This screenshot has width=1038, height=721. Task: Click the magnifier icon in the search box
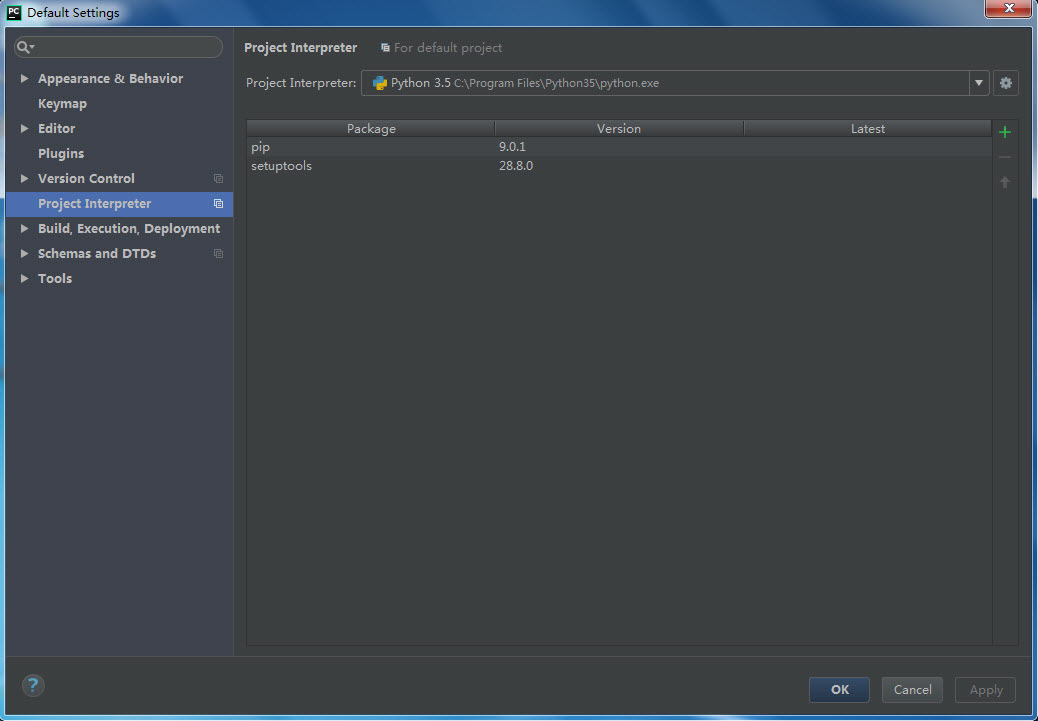pos(22,46)
